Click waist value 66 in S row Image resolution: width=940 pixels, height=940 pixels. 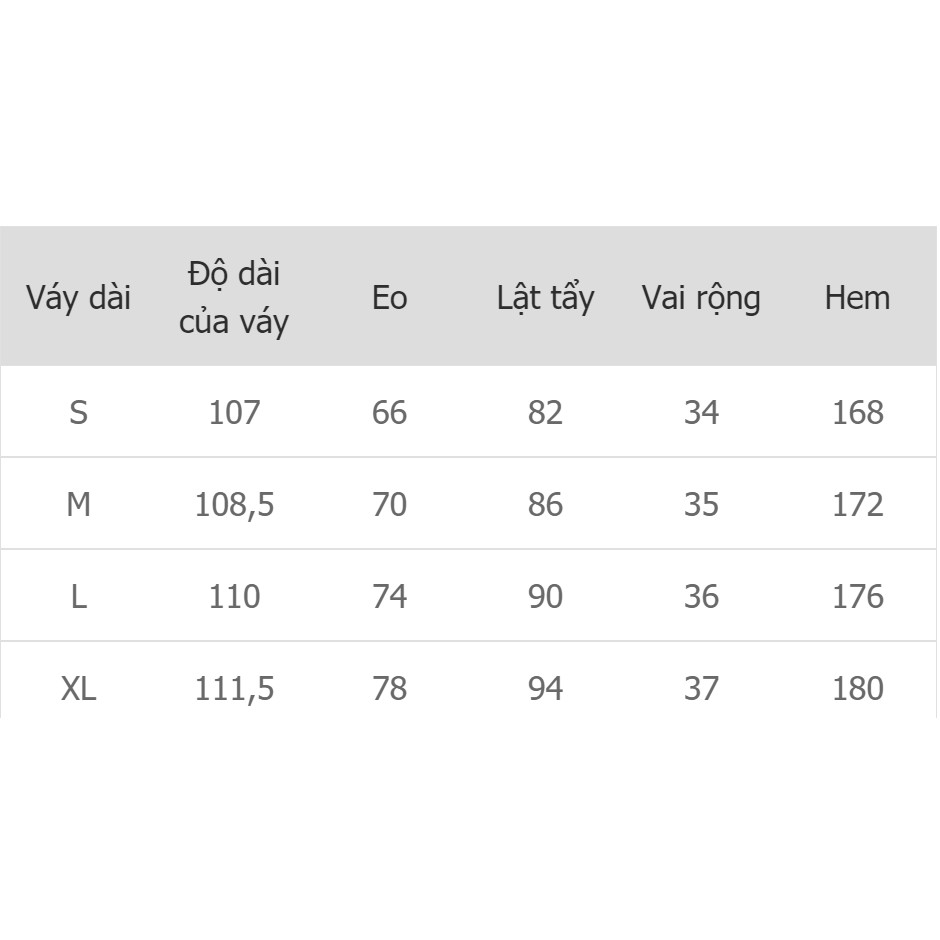390,413
